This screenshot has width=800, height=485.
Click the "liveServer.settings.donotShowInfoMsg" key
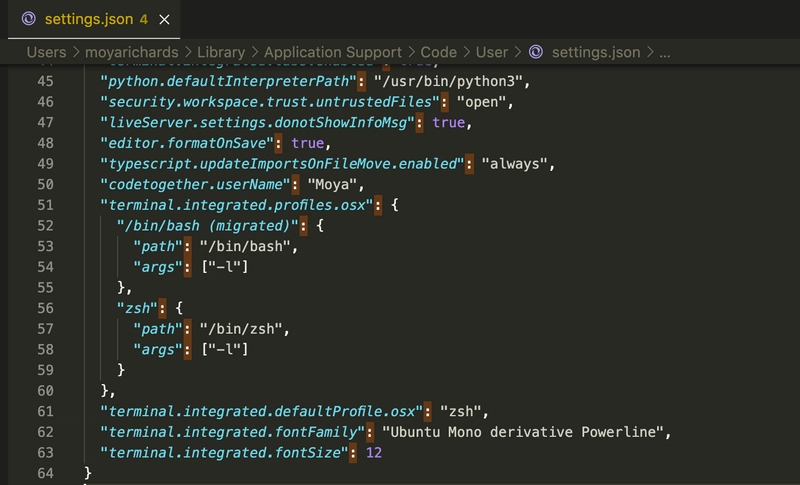click(x=258, y=122)
